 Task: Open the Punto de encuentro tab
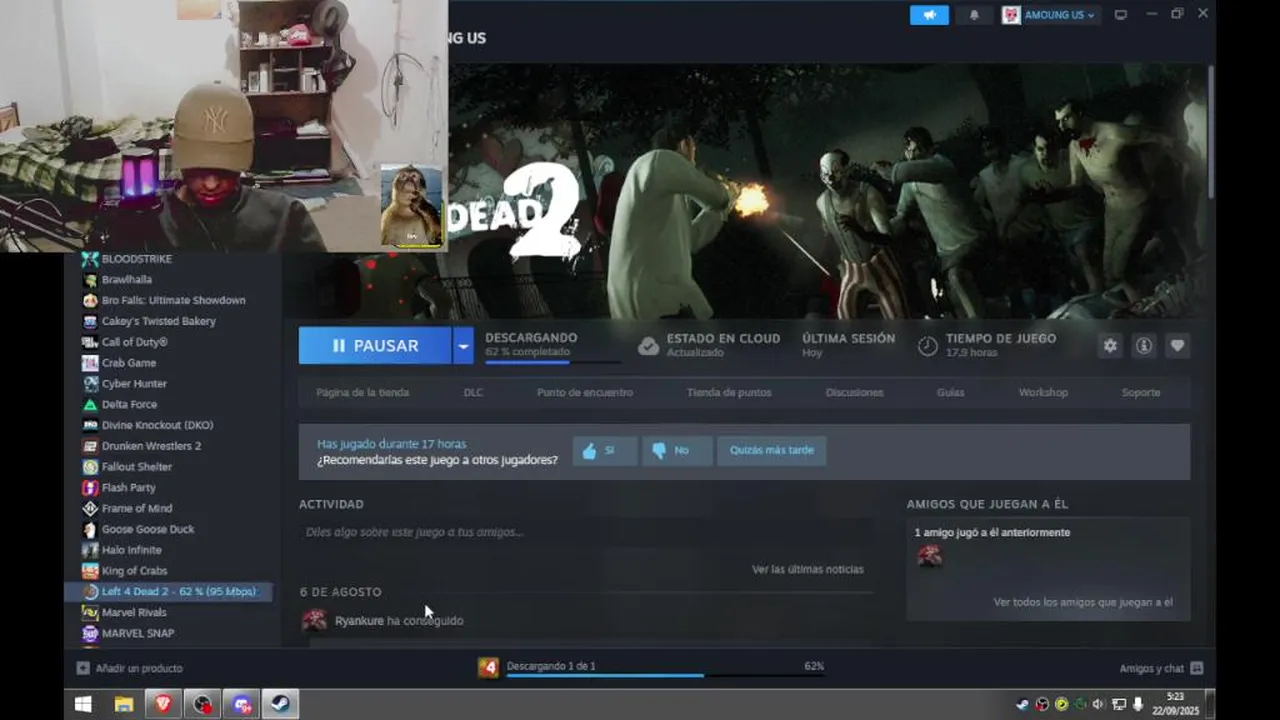(x=585, y=392)
